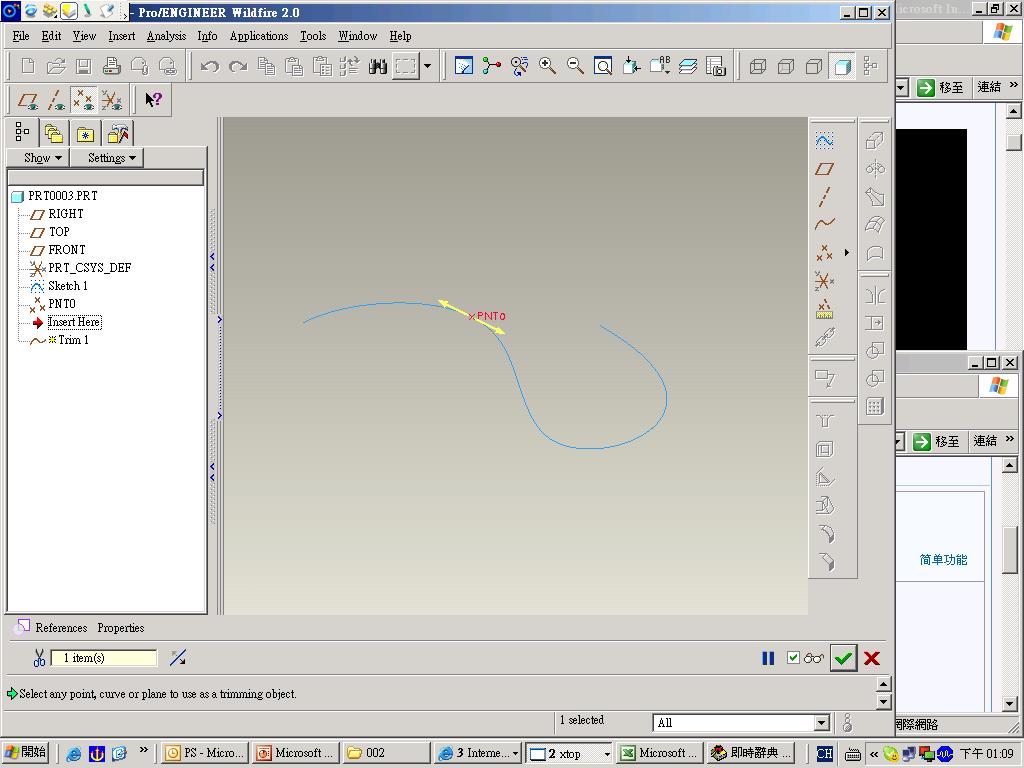Click the Redo arrow icon
The height and width of the screenshot is (768, 1024).
(238, 66)
